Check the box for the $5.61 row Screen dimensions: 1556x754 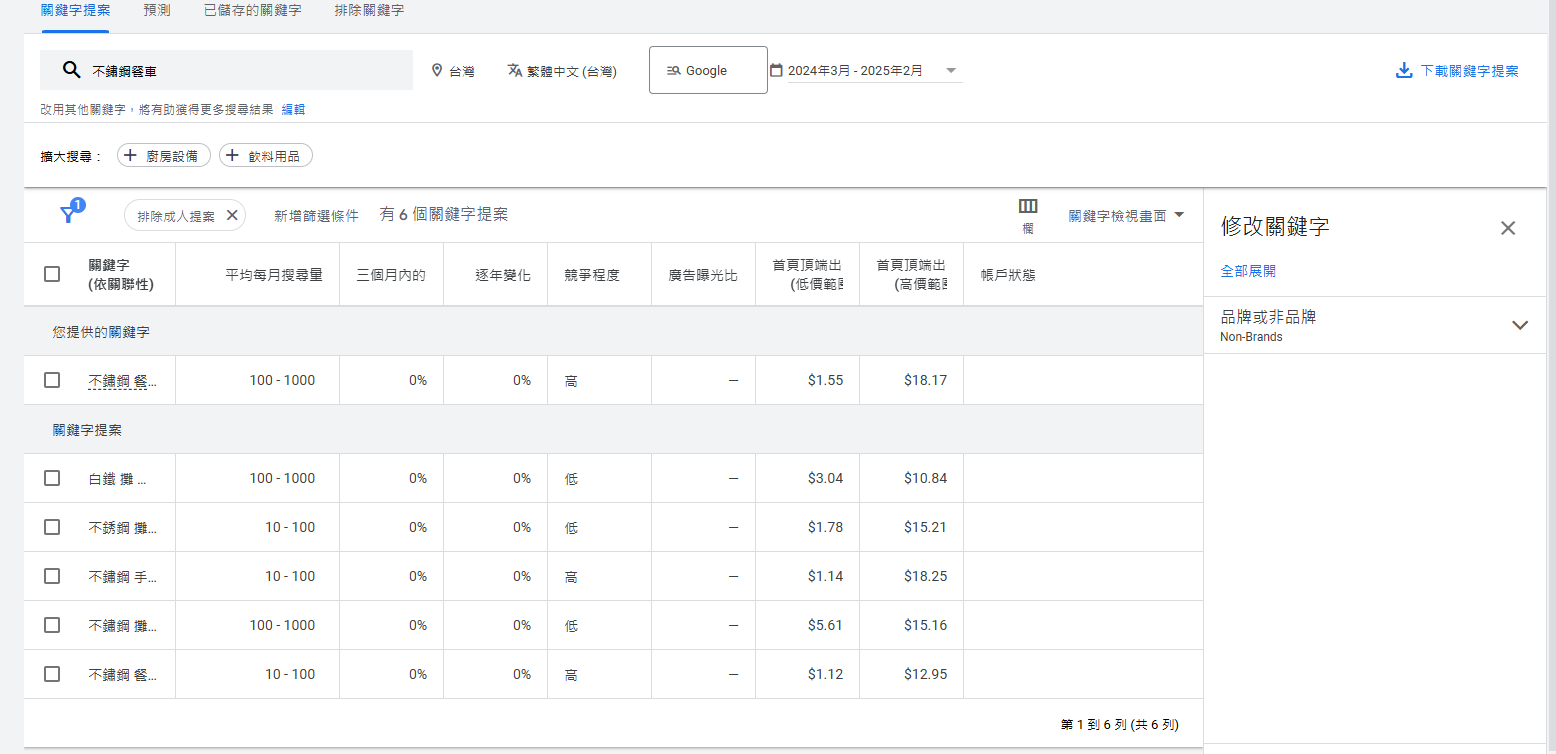[52, 625]
